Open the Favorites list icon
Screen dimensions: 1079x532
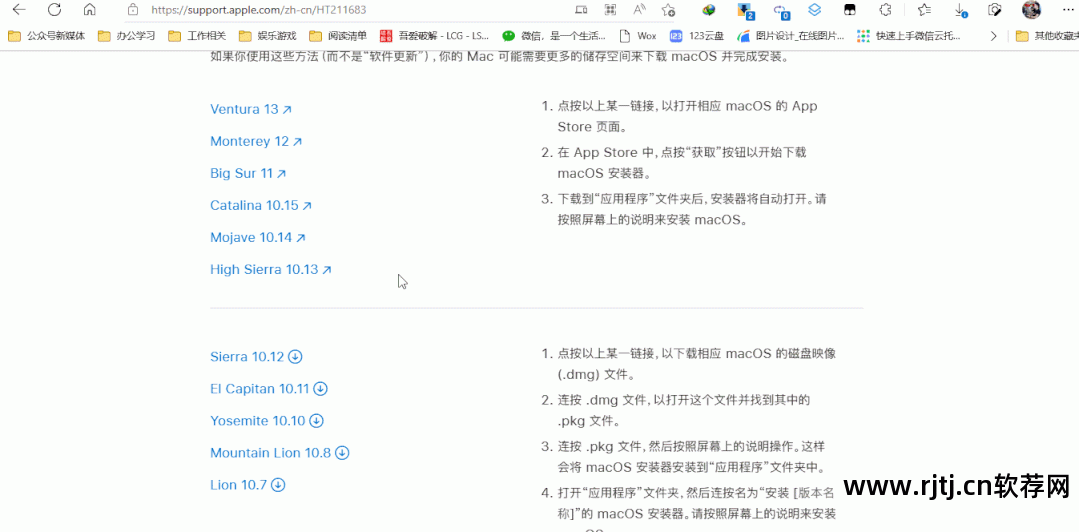coord(924,10)
